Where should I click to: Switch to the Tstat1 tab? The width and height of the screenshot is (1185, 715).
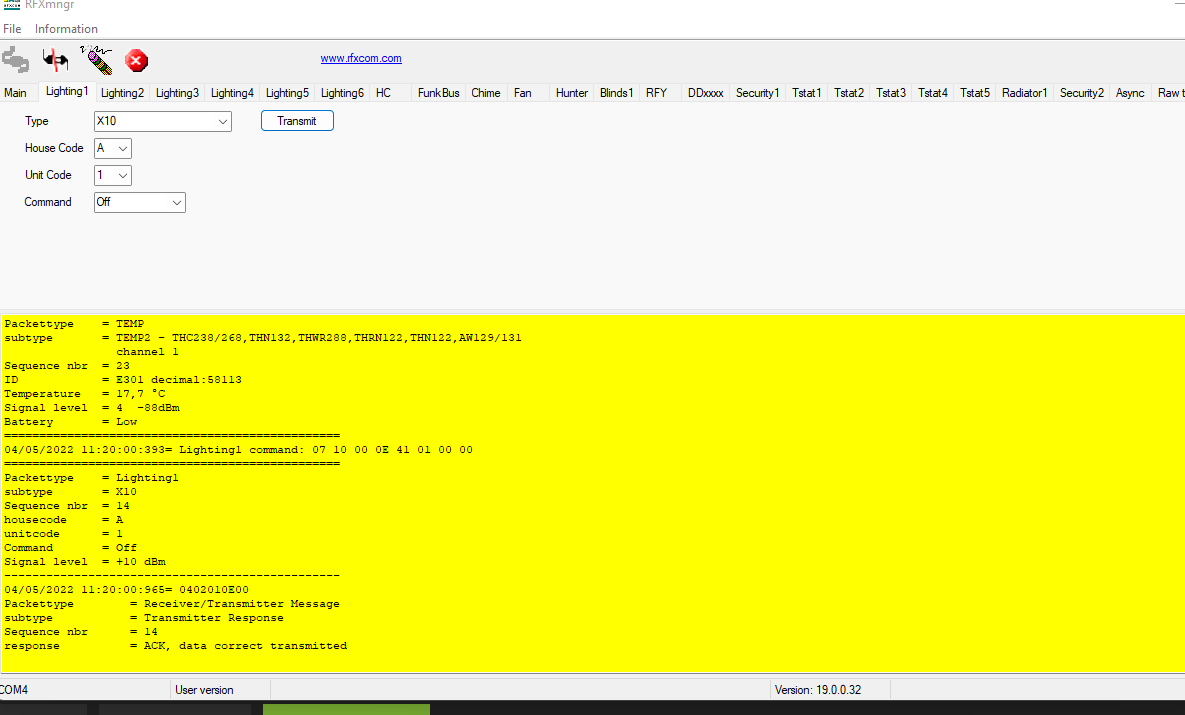click(x=806, y=93)
